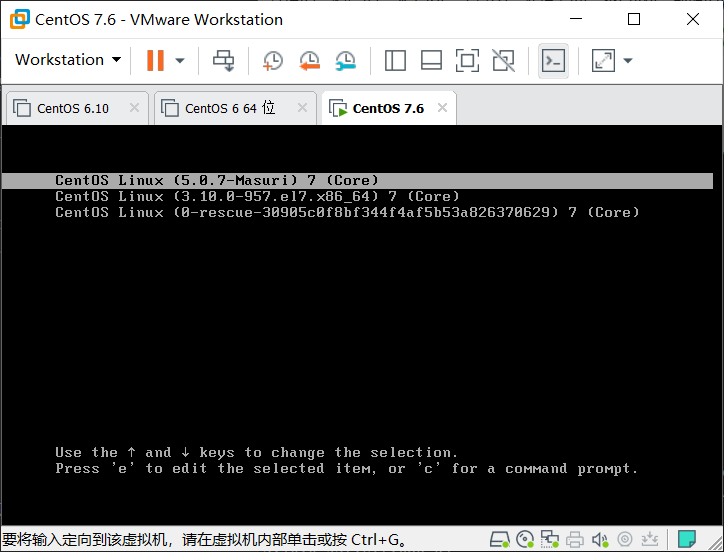Image resolution: width=724 pixels, height=552 pixels.
Task: Maximize the VMware Workstation window
Action: [634, 19]
